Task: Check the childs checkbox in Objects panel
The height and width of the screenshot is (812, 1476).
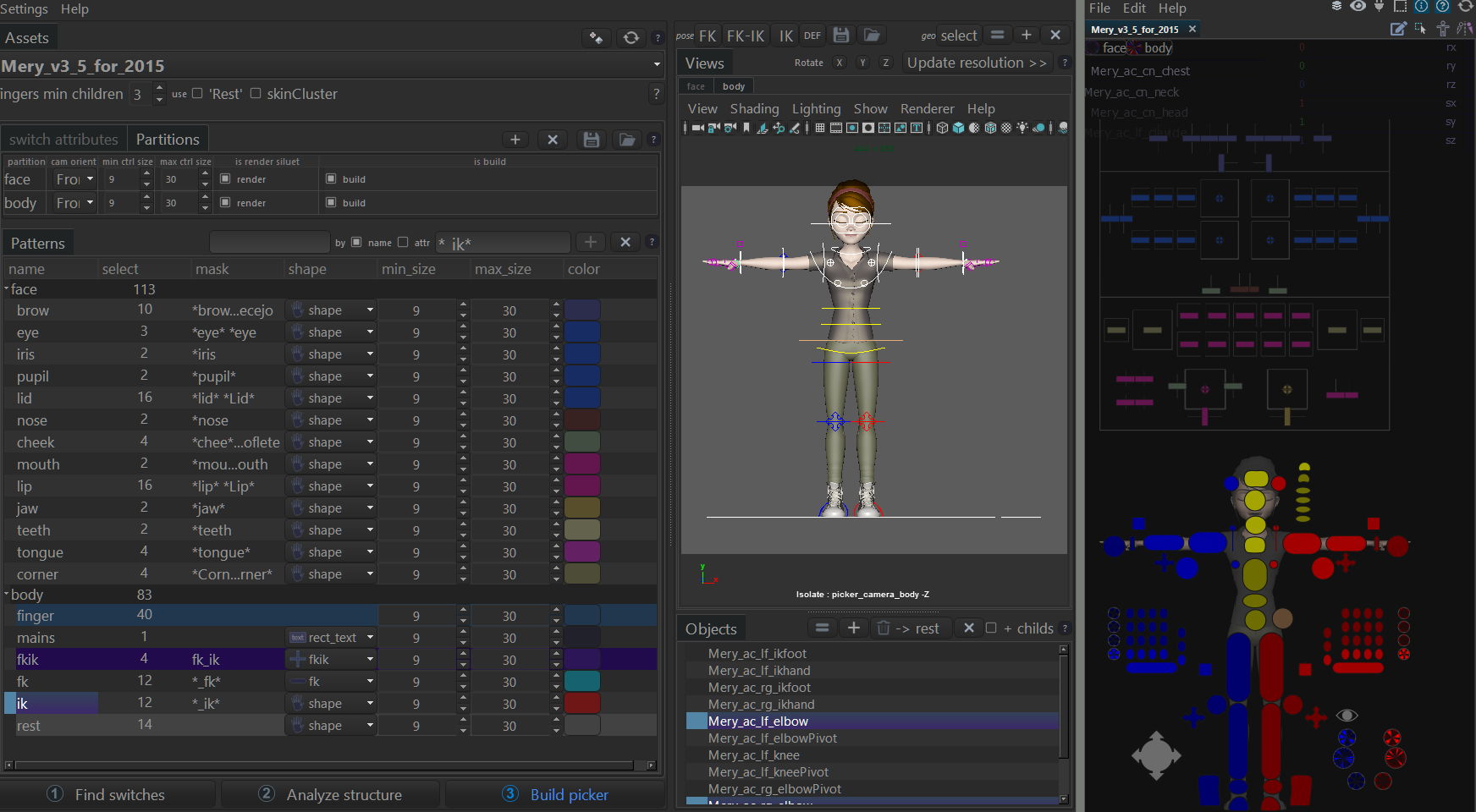Action: coord(991,628)
